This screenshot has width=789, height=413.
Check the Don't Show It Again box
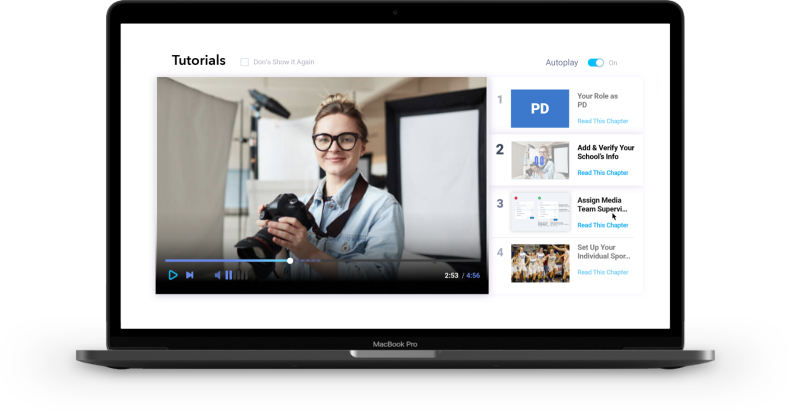point(245,62)
